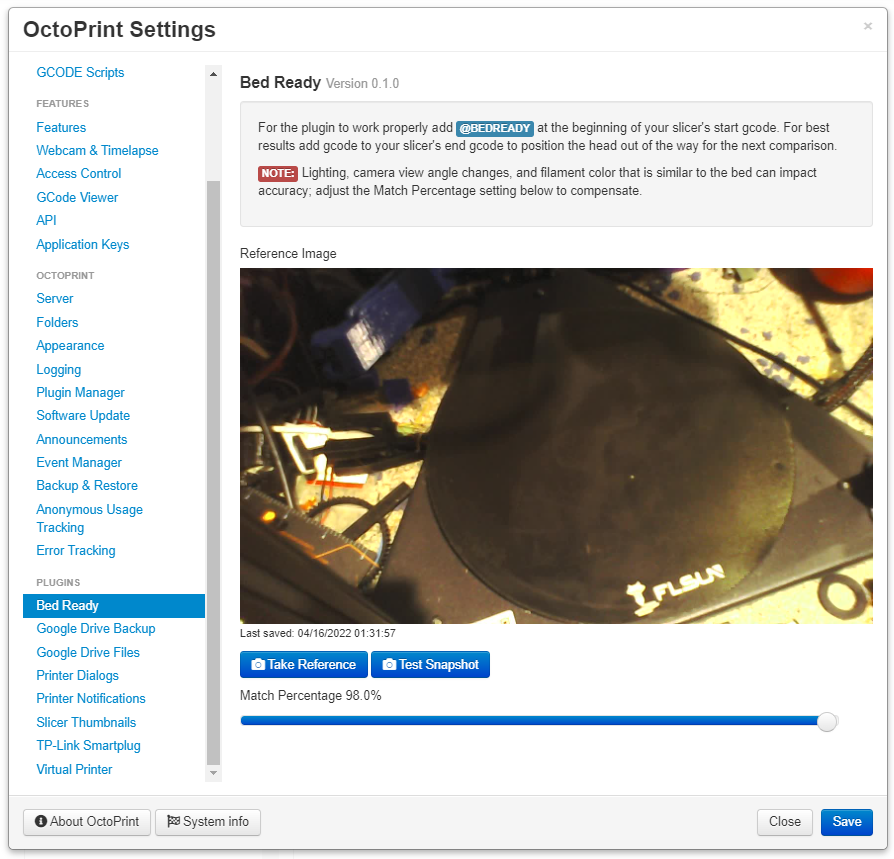
Task: Click the @BEDREADY code tag
Action: click(495, 128)
